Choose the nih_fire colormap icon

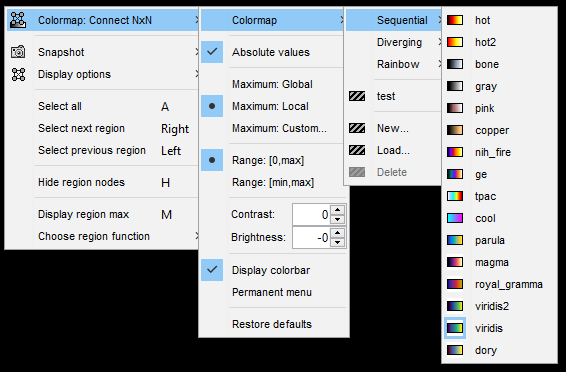pyautogui.click(x=455, y=152)
